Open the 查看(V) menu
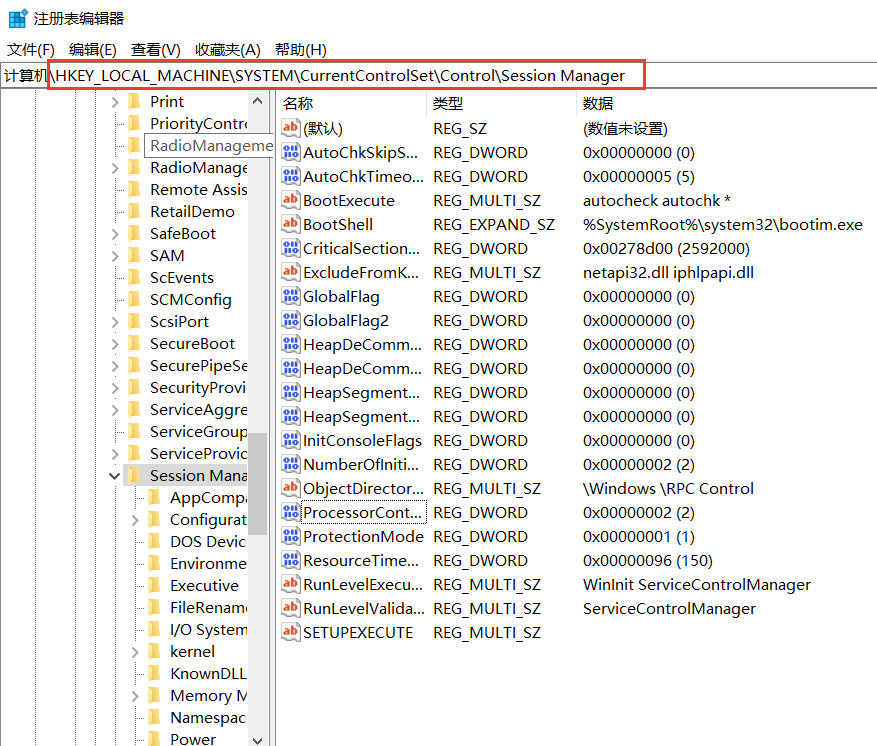The image size is (877, 746). (x=155, y=50)
